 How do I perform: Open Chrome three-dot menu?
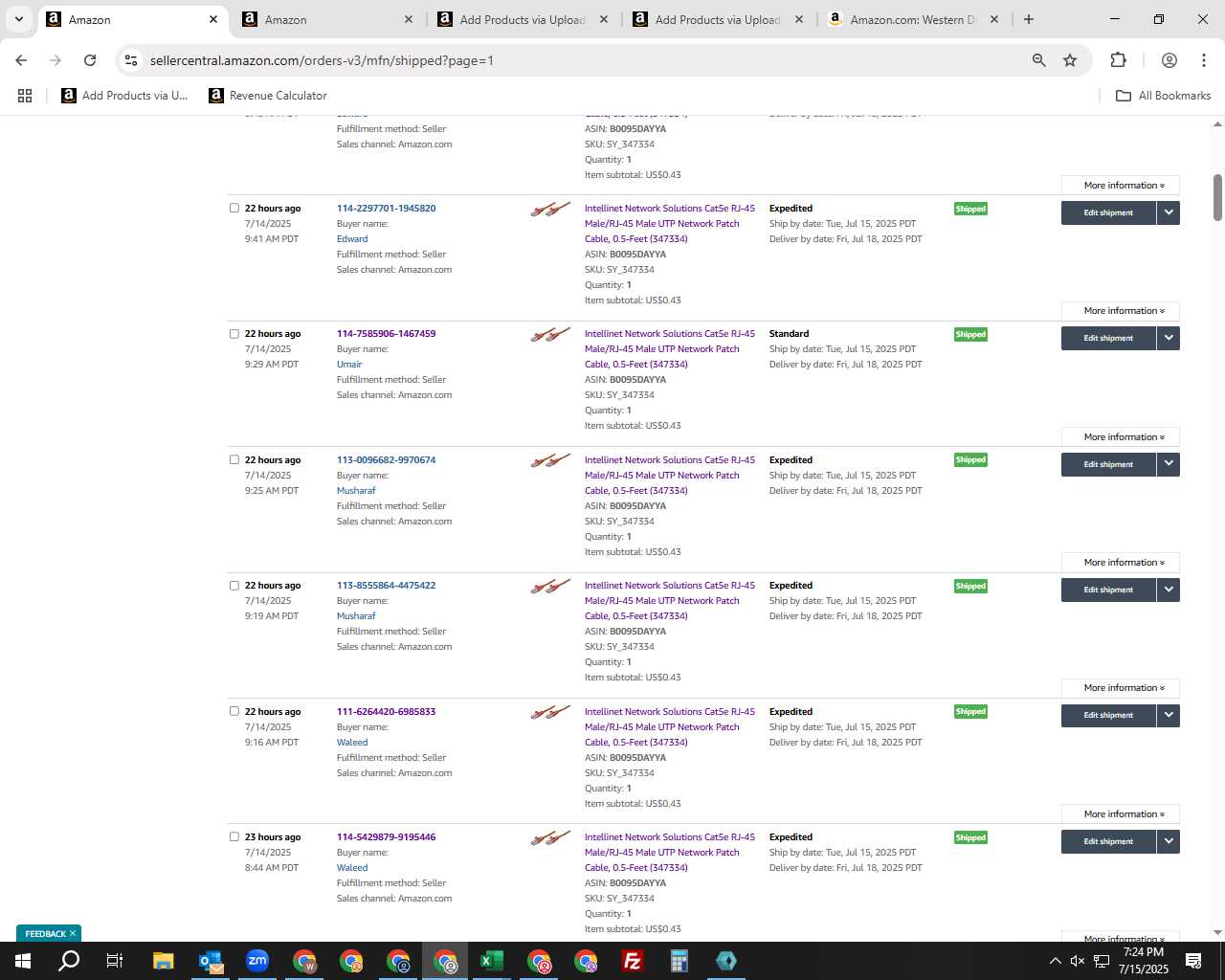[1203, 60]
